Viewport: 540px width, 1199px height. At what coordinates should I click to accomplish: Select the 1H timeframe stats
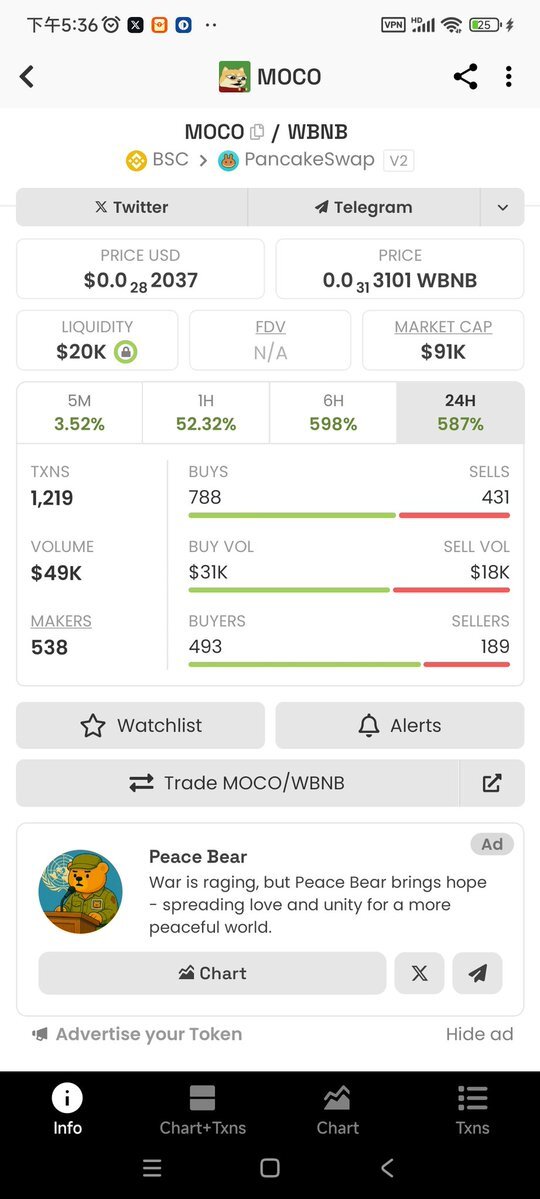(206, 413)
